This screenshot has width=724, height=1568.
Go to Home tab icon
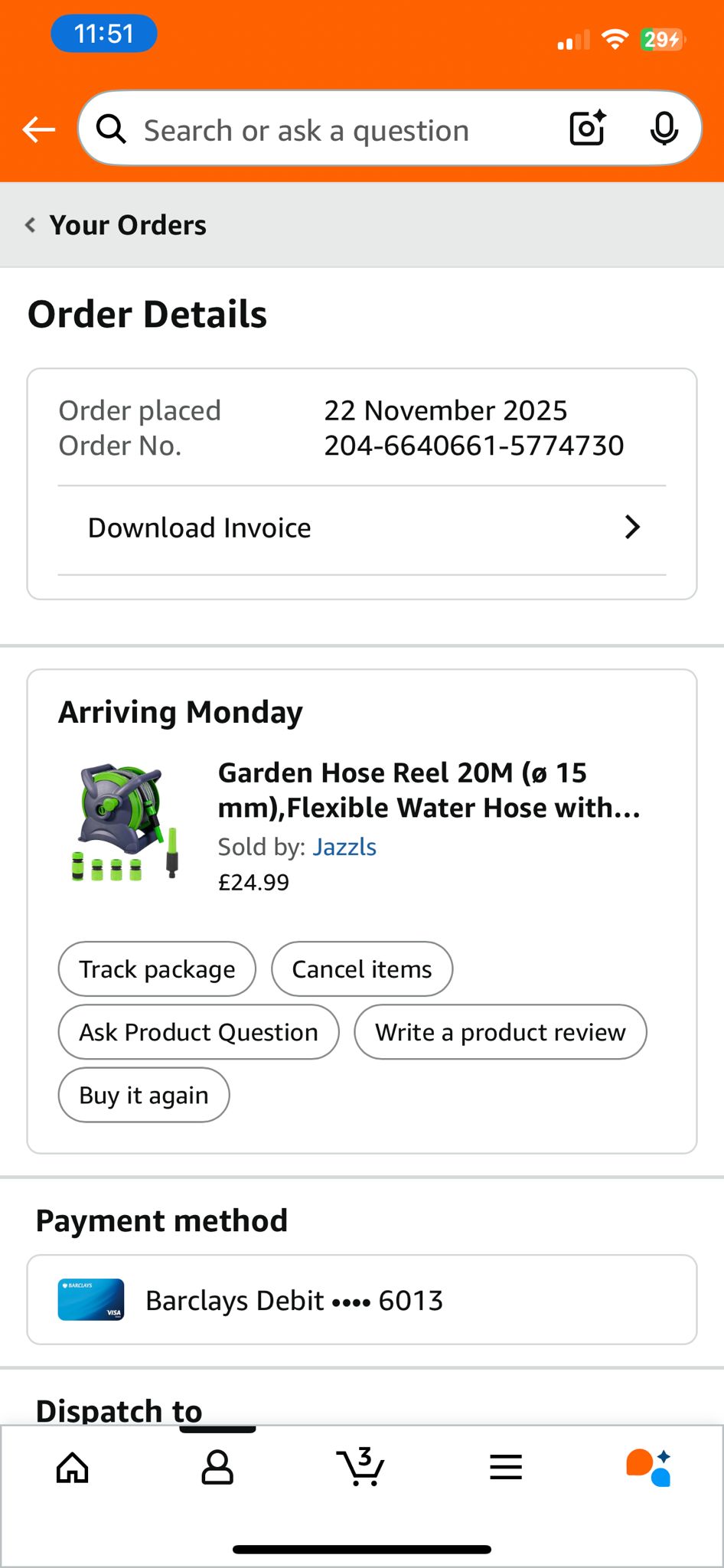point(73,1467)
